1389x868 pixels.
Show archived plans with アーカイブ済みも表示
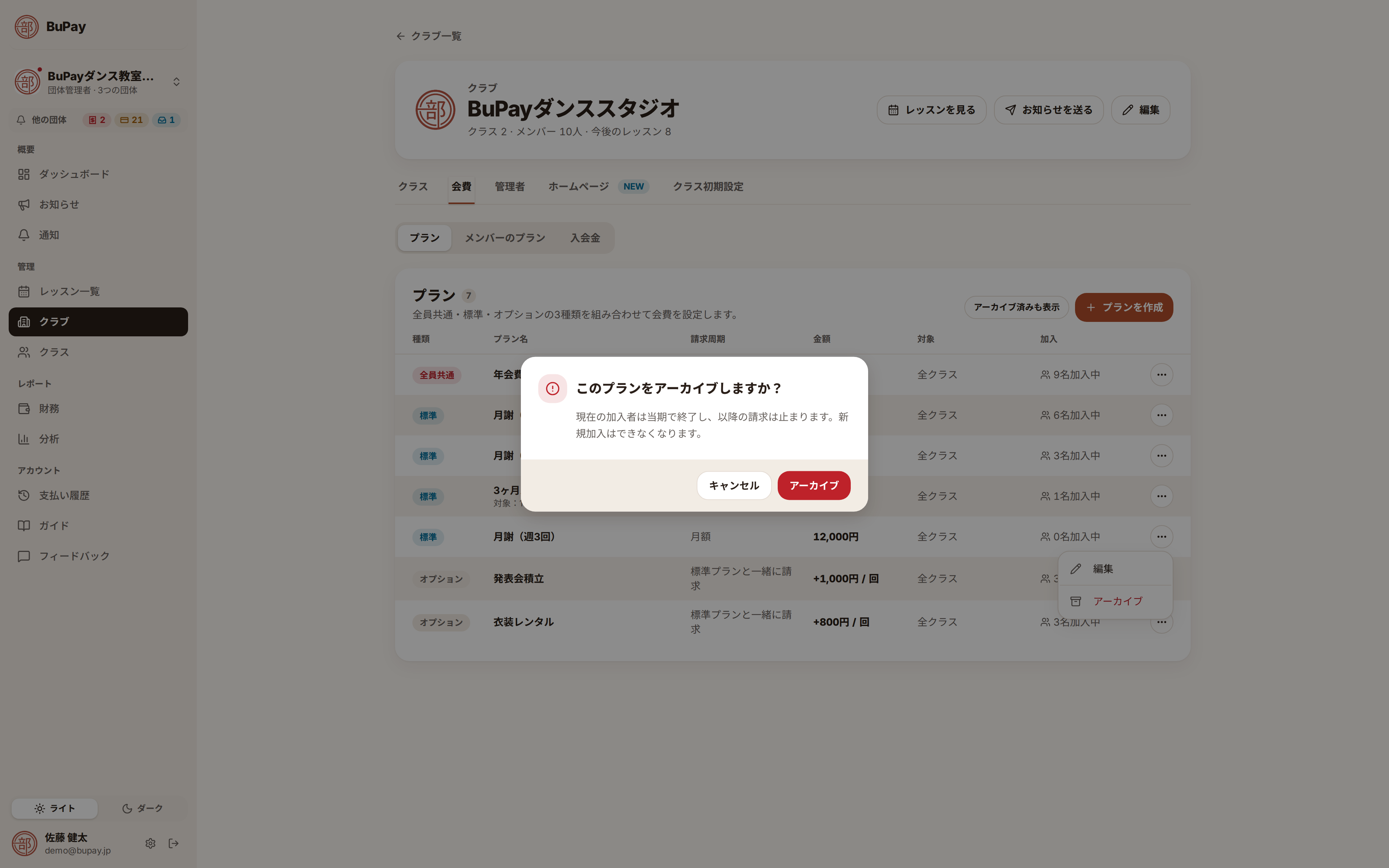tap(1016, 307)
